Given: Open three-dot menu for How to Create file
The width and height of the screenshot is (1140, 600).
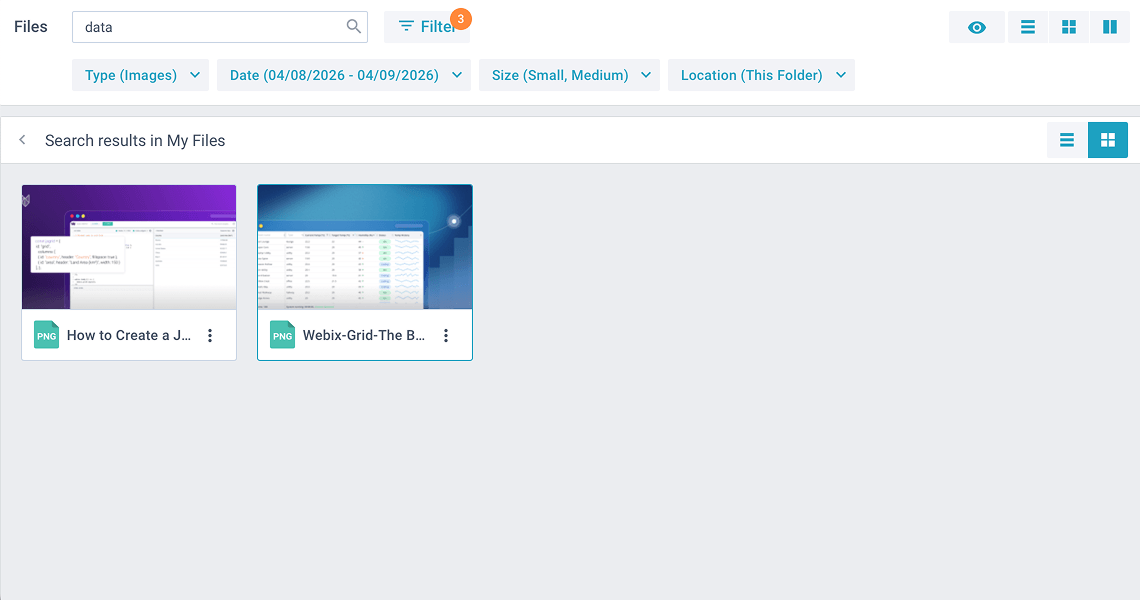Looking at the screenshot, I should pos(210,336).
